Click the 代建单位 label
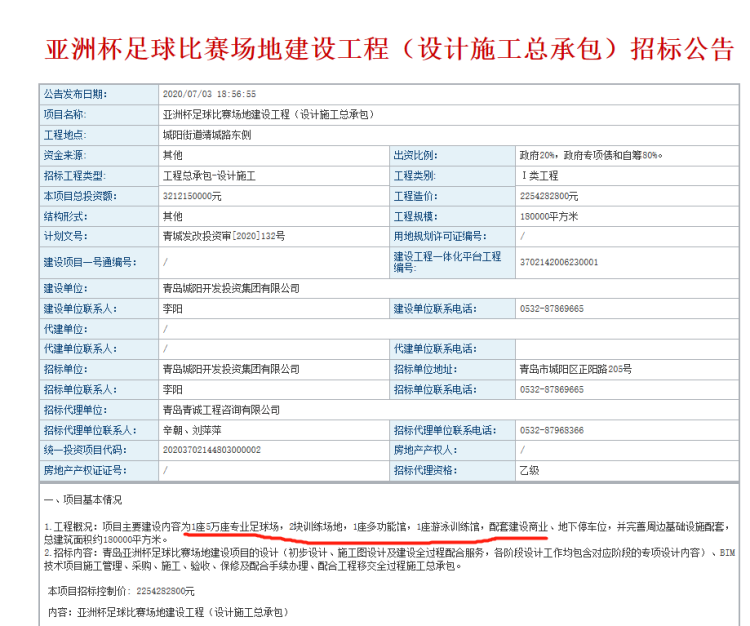Screen dimensions: 750x626 (66, 329)
